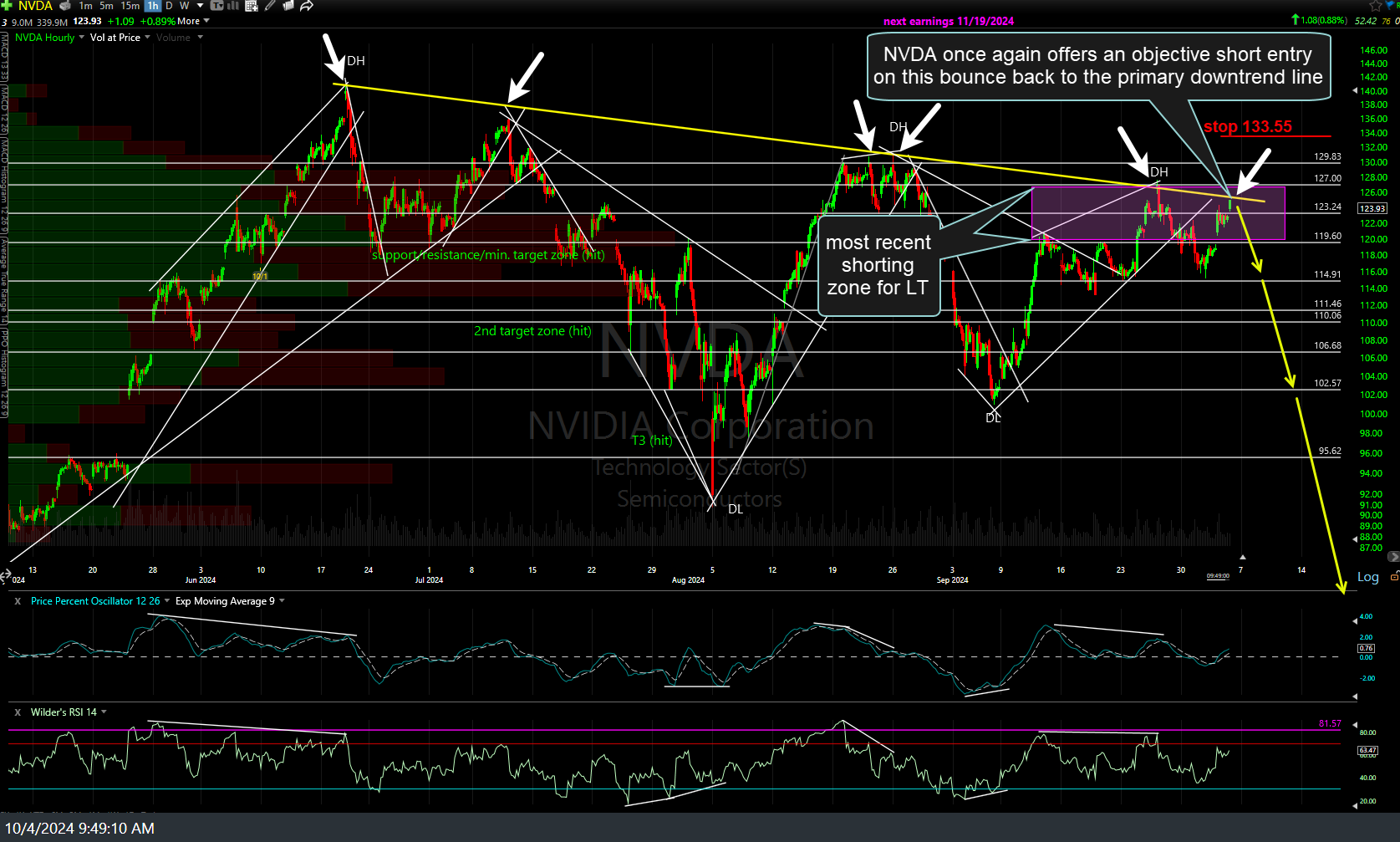
Task: Click the stop 133.55 label
Action: (1247, 126)
